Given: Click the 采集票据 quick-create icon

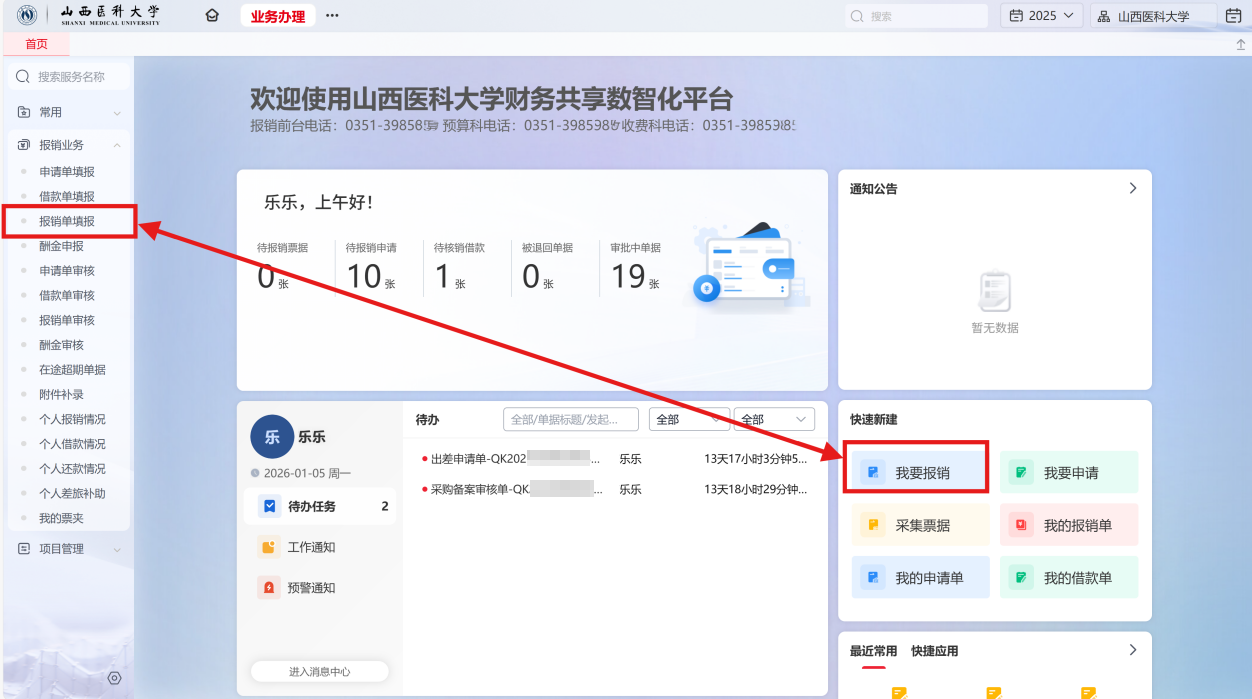Looking at the screenshot, I should point(873,525).
